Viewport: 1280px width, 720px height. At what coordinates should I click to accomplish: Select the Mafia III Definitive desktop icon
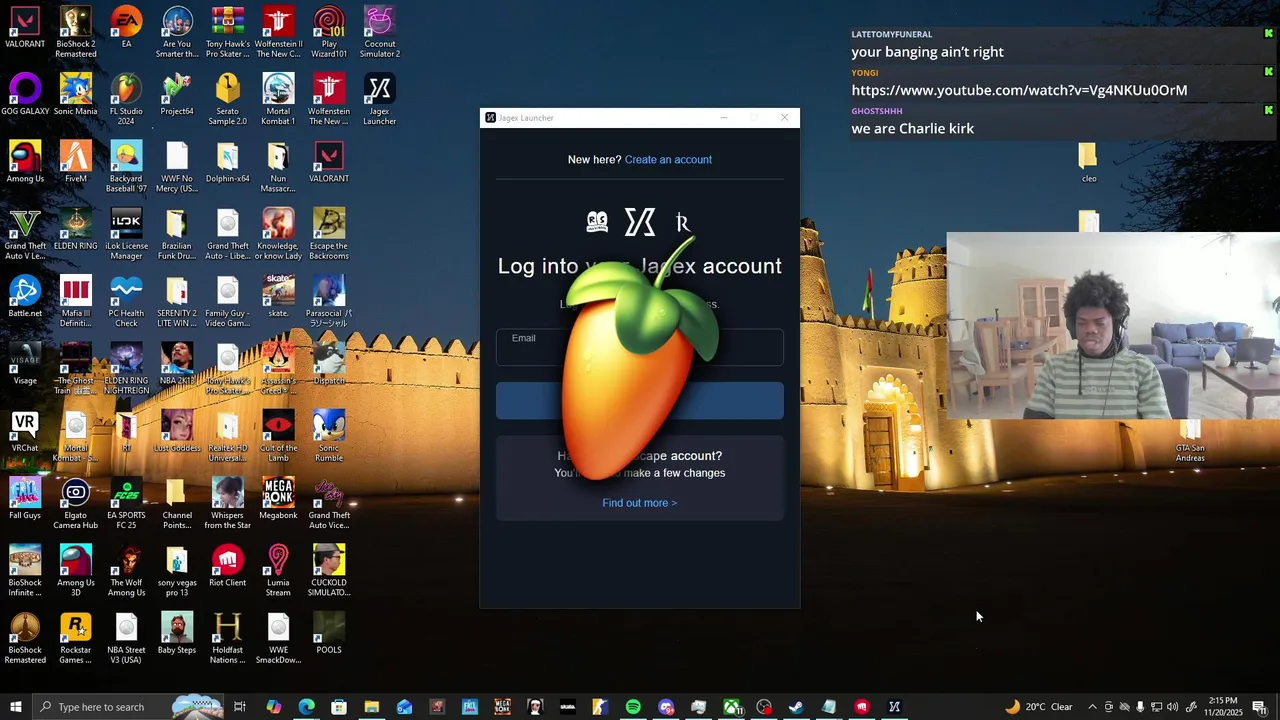(x=76, y=302)
